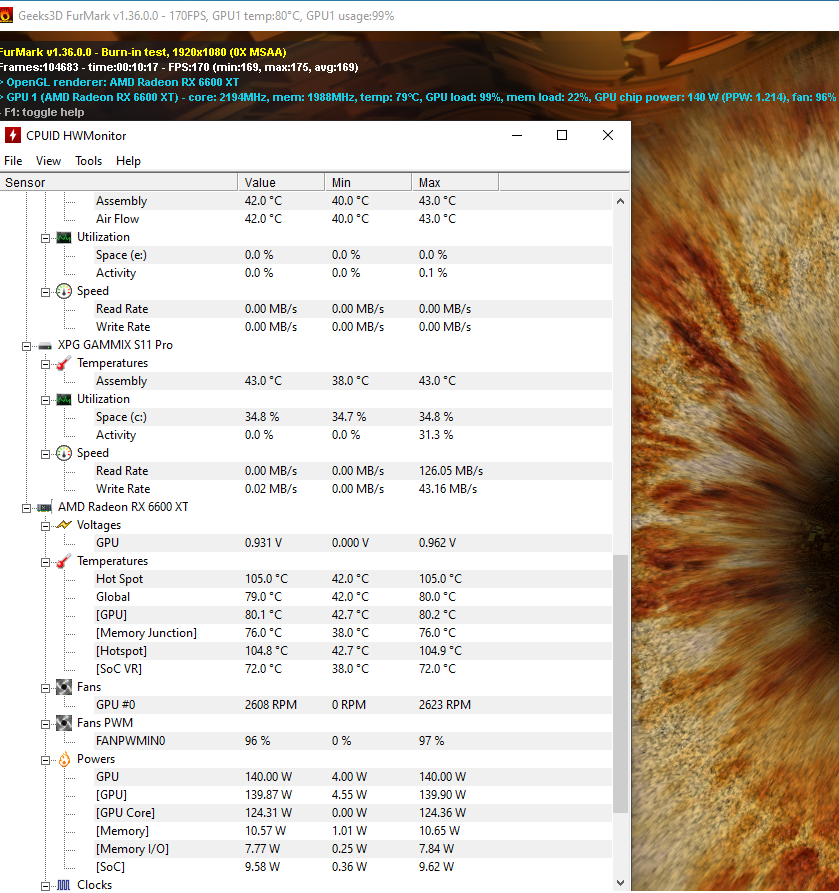Collapse the Fans PWM group
This screenshot has height=893, width=839.
coord(46,724)
